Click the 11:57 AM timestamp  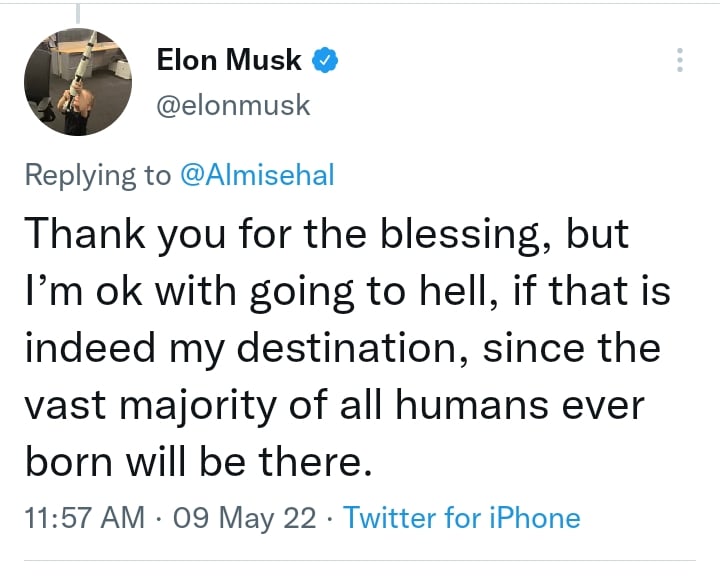[x=84, y=517]
